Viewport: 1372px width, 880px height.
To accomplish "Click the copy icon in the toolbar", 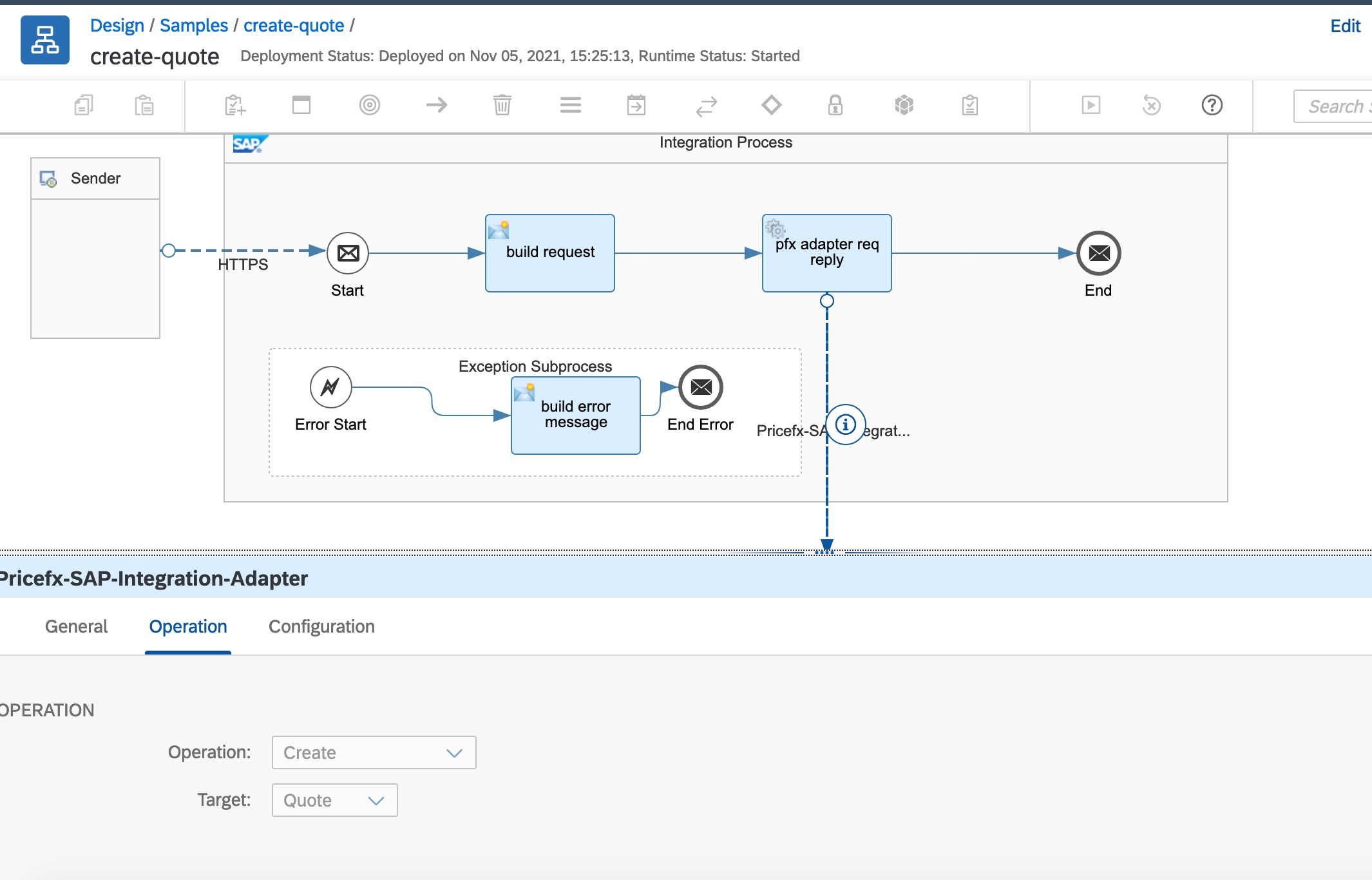I will [84, 105].
